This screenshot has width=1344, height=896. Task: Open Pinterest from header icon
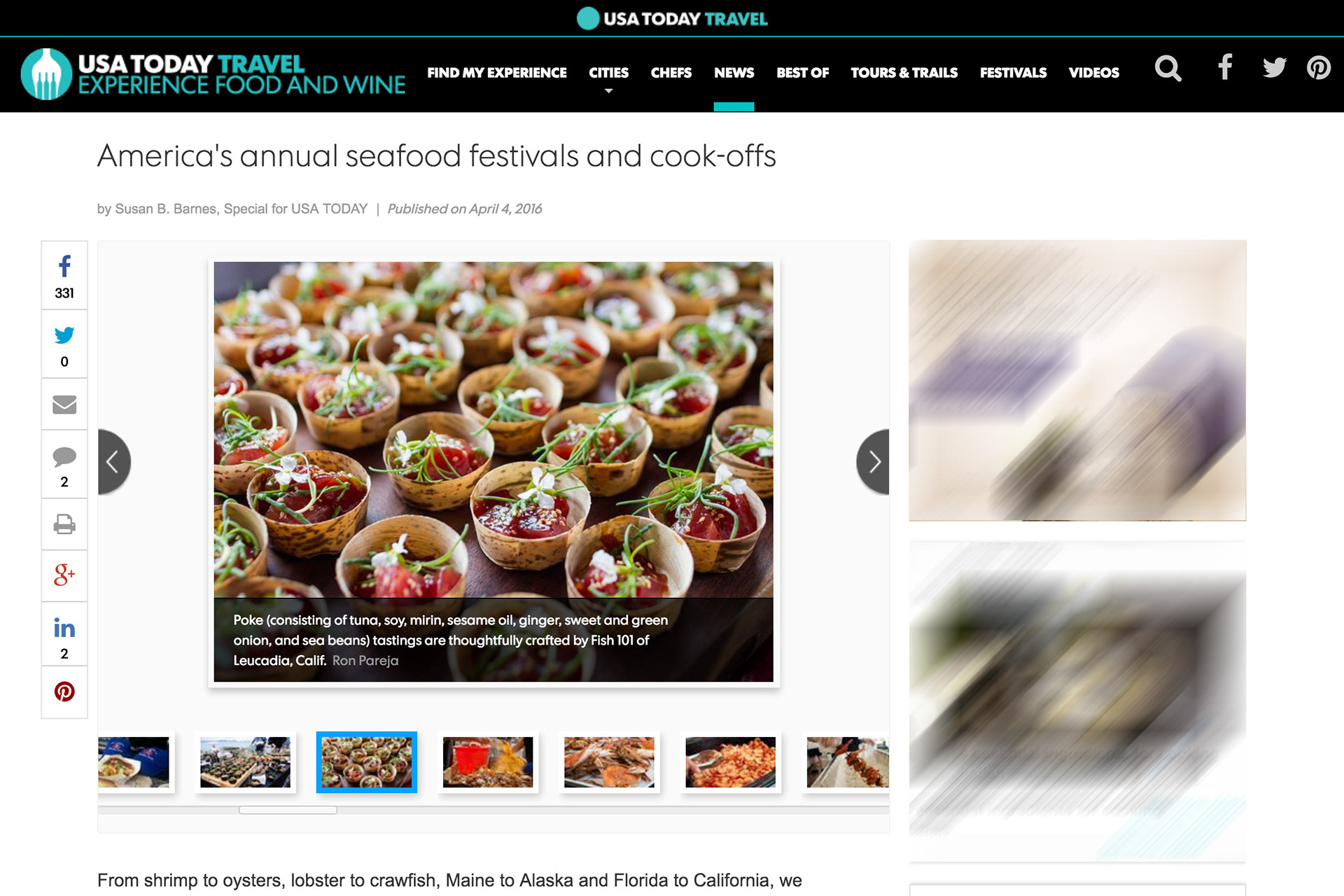pos(1319,67)
